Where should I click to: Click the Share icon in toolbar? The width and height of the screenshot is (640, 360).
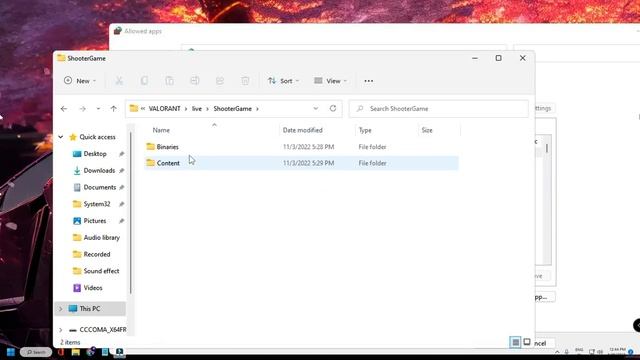point(220,81)
